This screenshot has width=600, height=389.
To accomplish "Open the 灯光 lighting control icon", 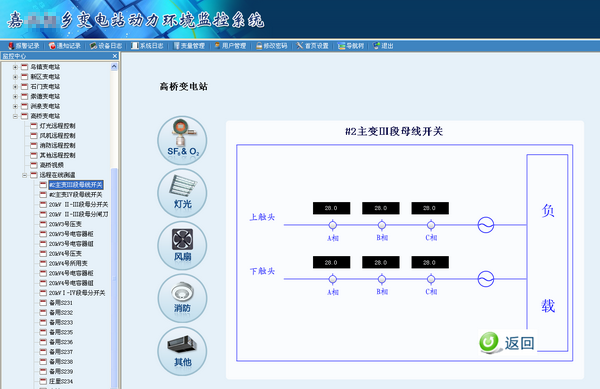I will click(182, 193).
